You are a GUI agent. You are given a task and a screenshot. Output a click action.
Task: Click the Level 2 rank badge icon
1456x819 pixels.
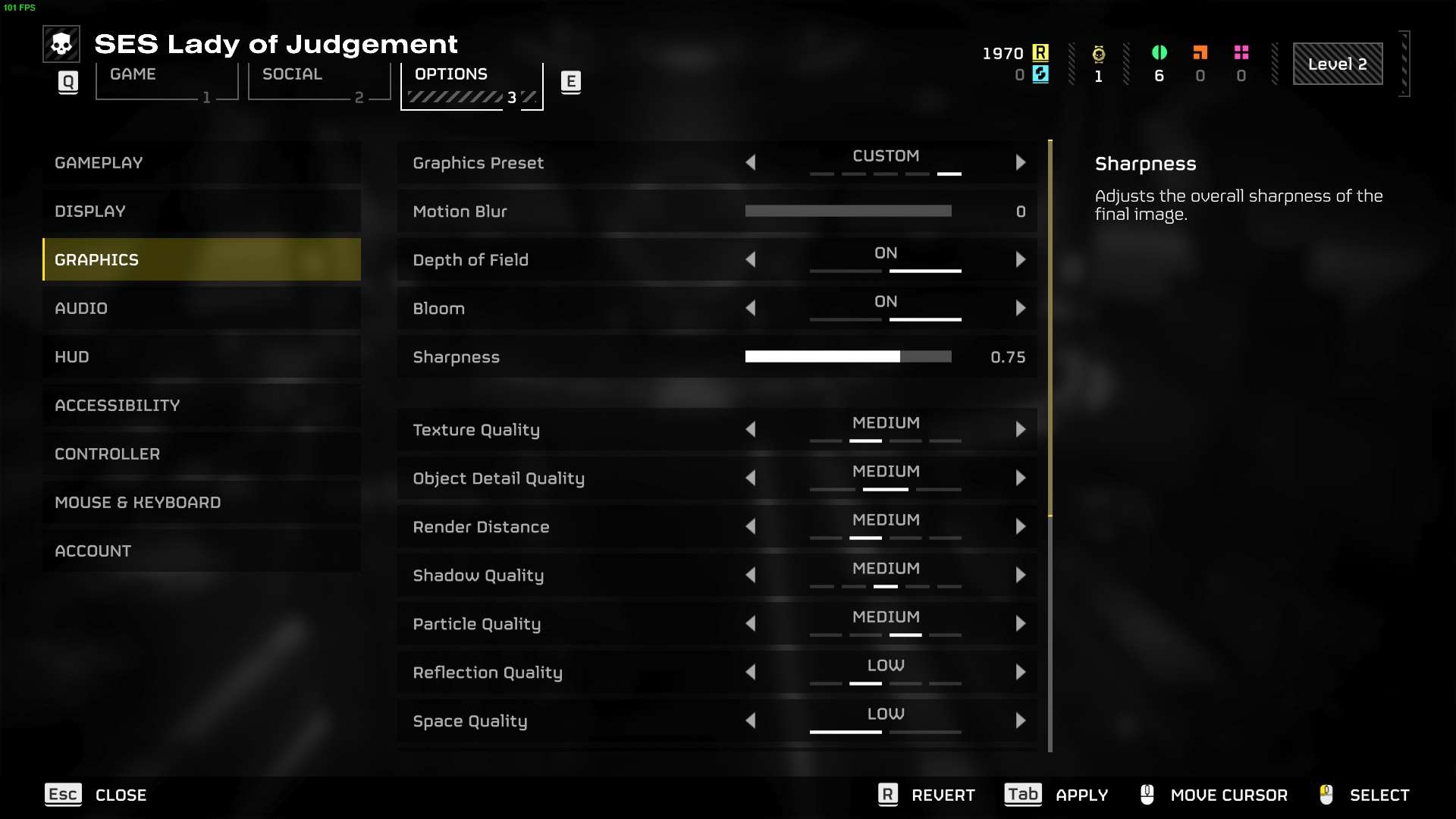pos(1338,63)
